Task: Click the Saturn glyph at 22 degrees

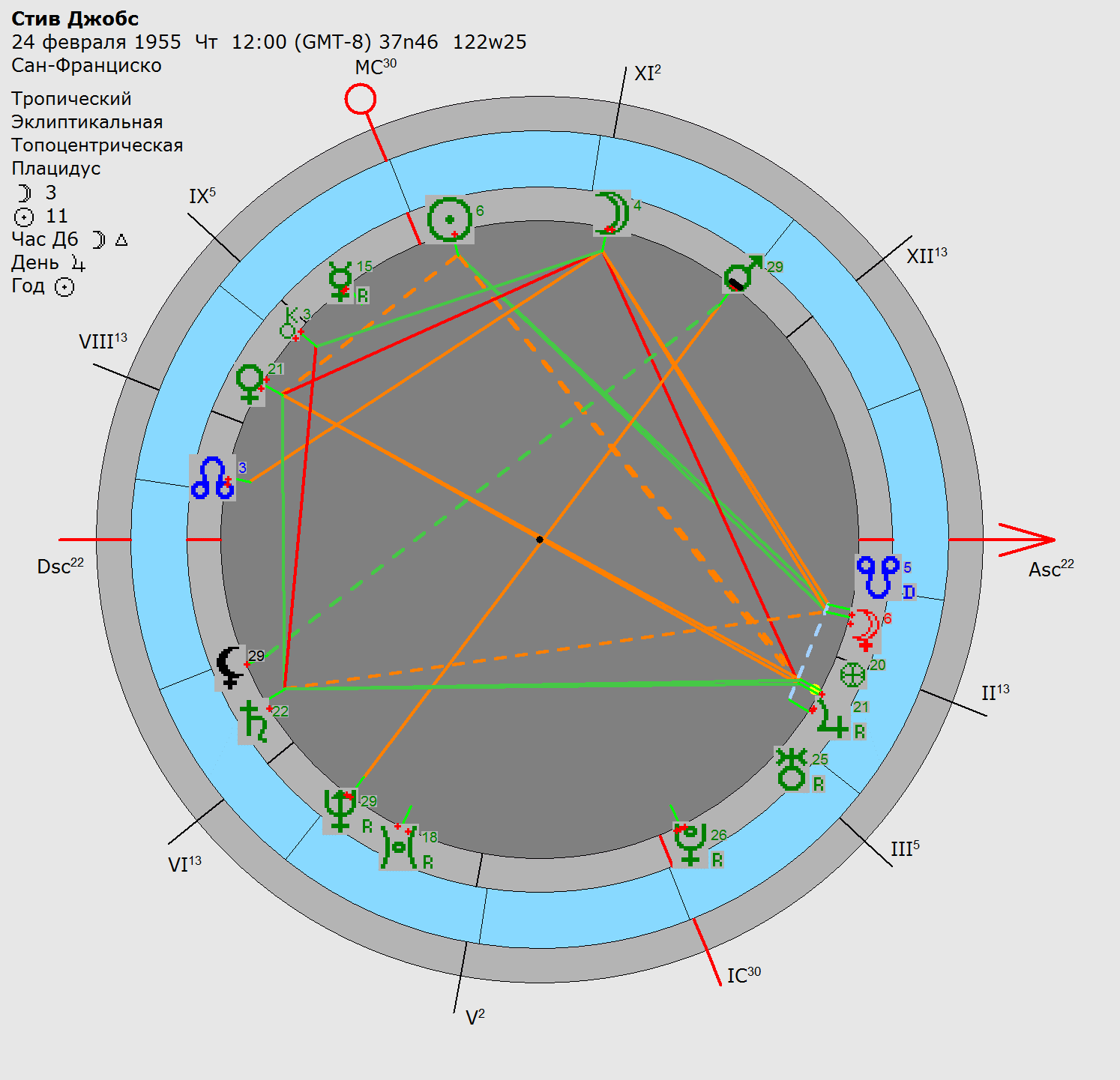Action: (254, 722)
